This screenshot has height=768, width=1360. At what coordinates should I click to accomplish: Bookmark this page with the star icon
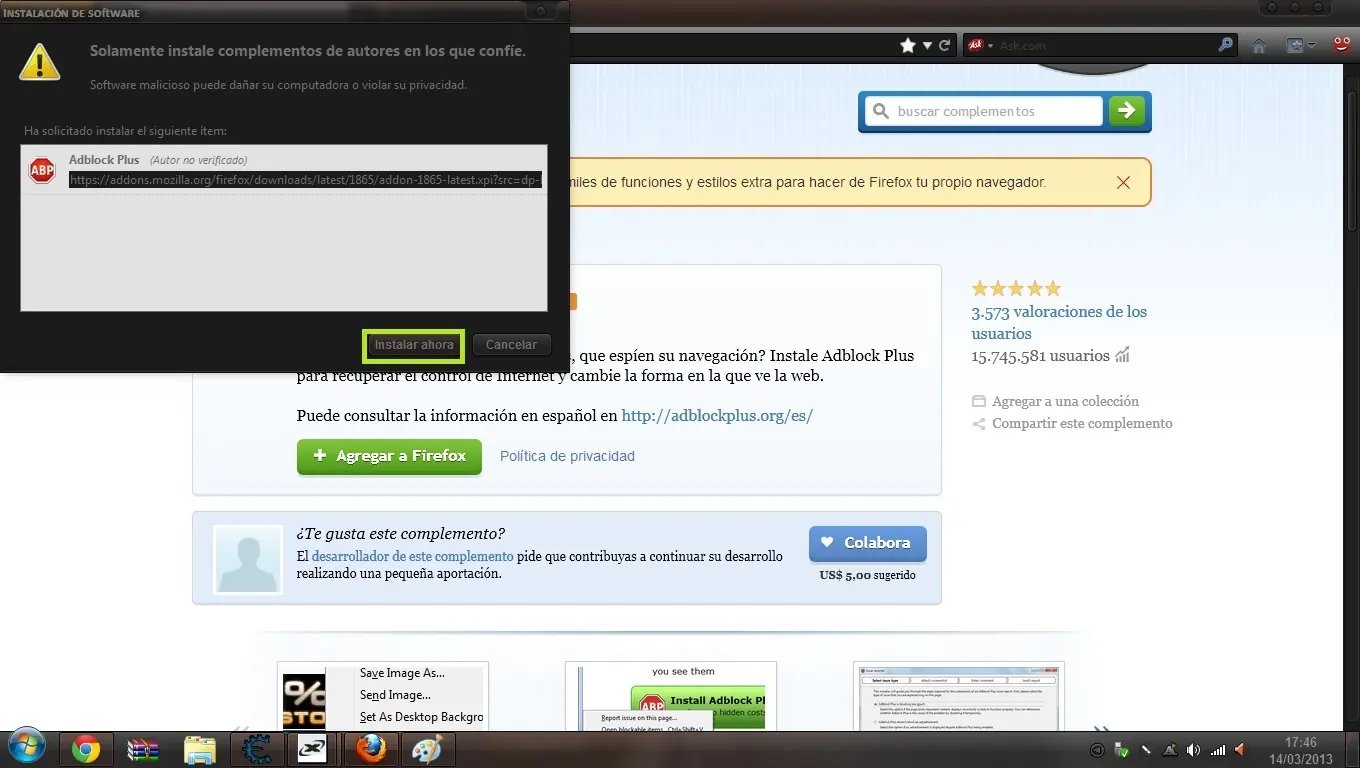pos(908,45)
